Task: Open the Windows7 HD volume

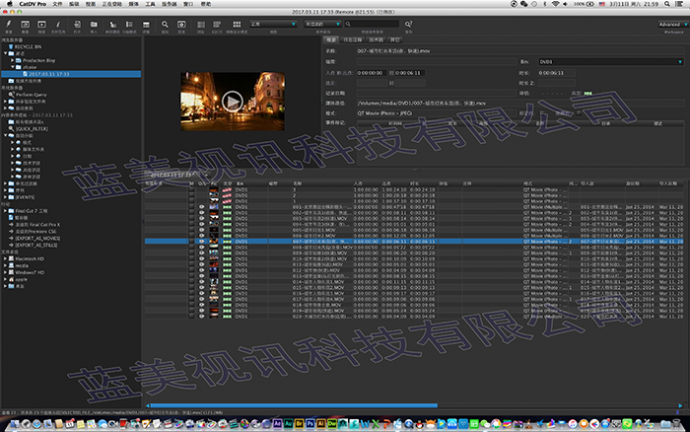Action: click(x=28, y=272)
